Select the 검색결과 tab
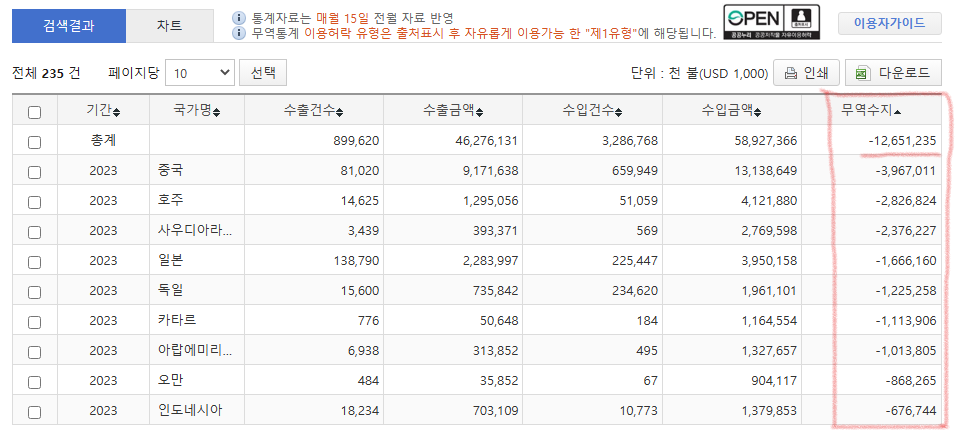The width and height of the screenshot is (955, 440). click(x=69, y=26)
